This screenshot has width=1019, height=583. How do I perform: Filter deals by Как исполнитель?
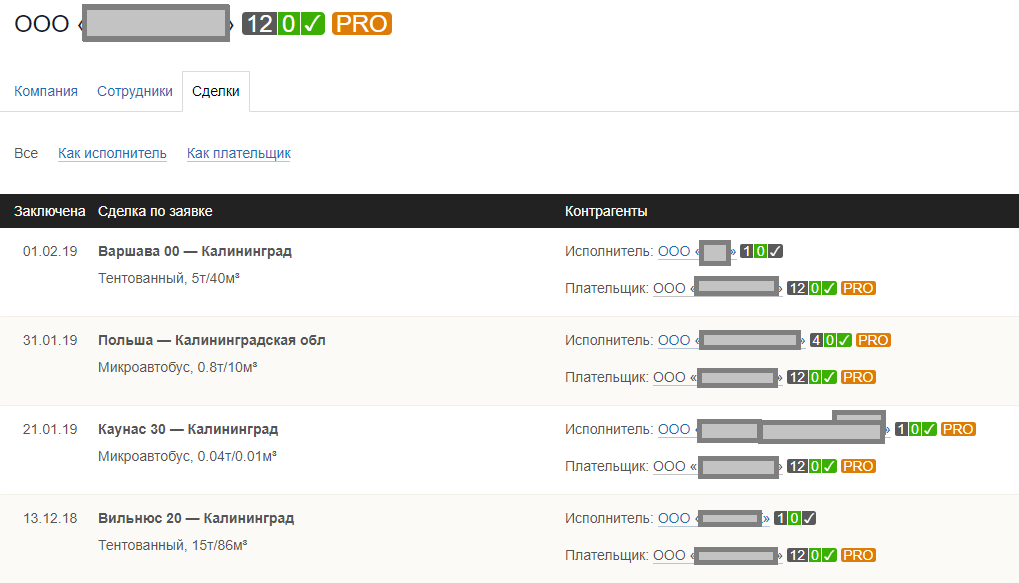coord(112,153)
